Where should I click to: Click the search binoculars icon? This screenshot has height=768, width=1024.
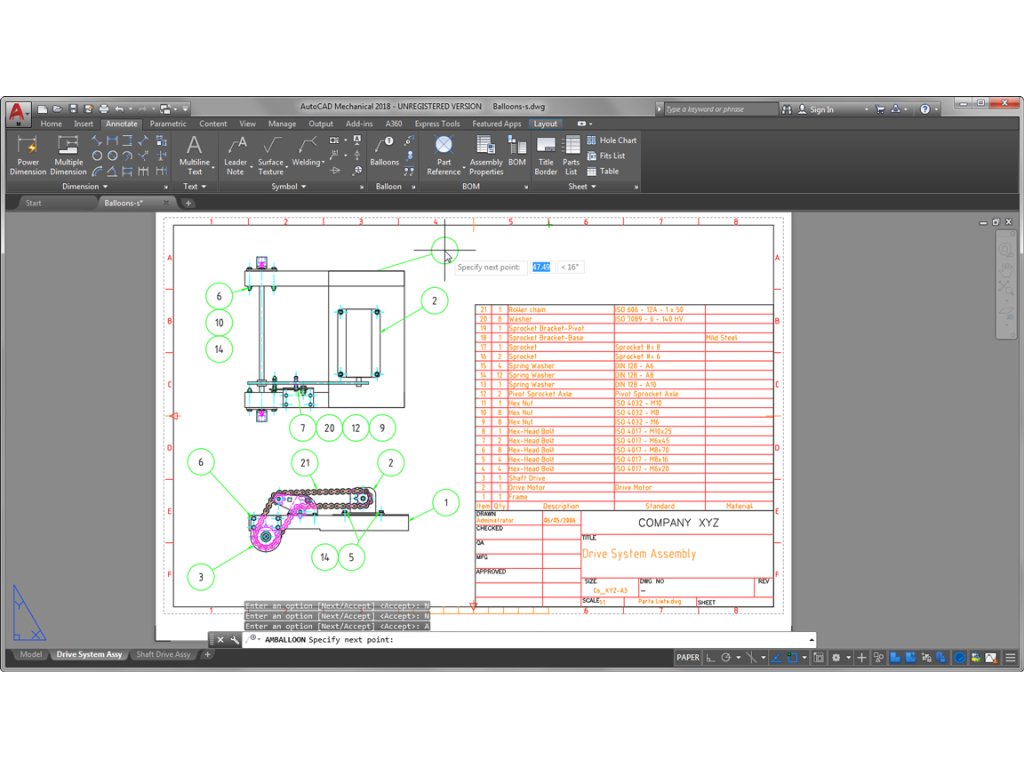point(787,110)
